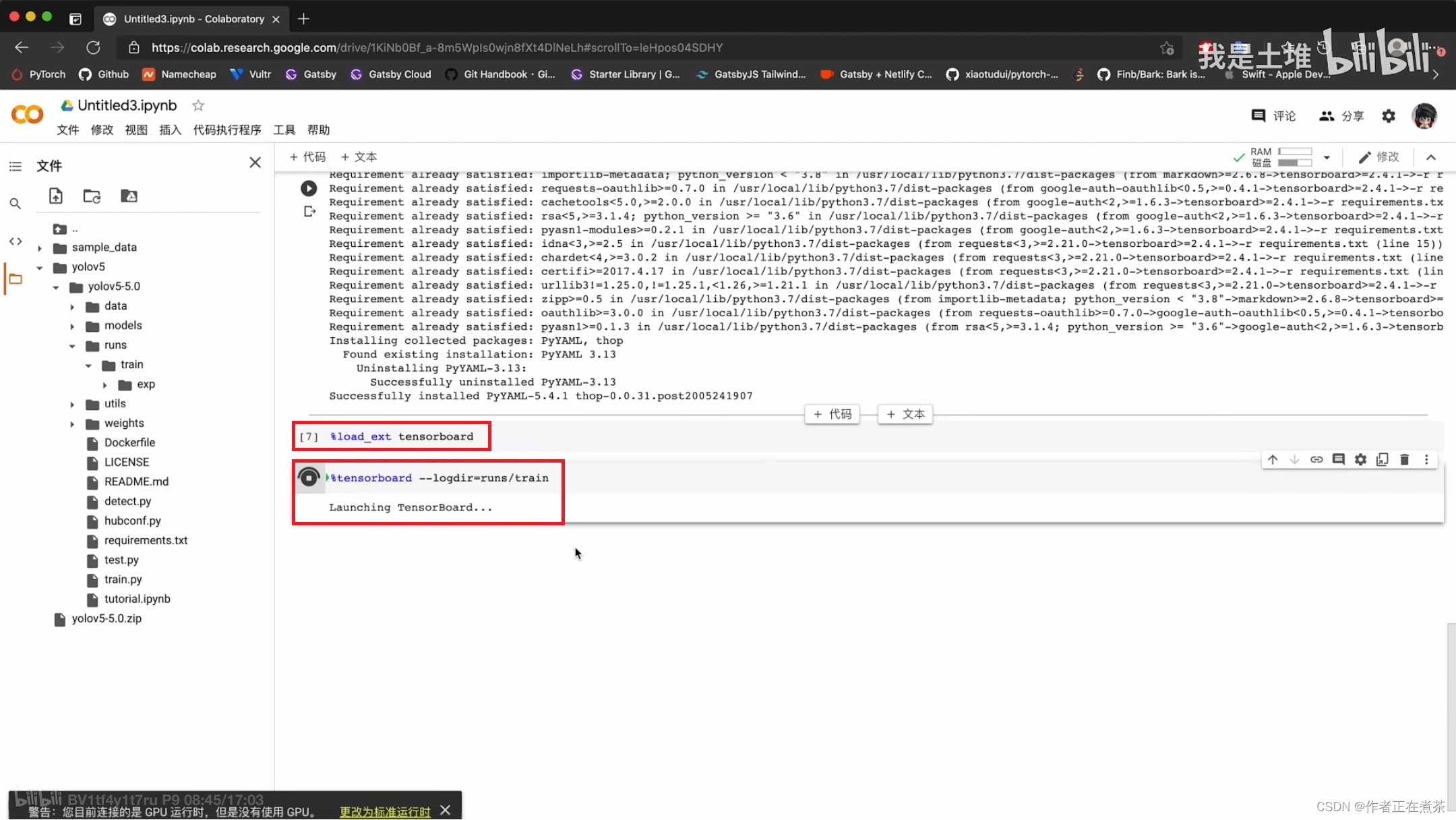Expand the sample_data folder
This screenshot has width=1456, height=820.
coord(40,248)
